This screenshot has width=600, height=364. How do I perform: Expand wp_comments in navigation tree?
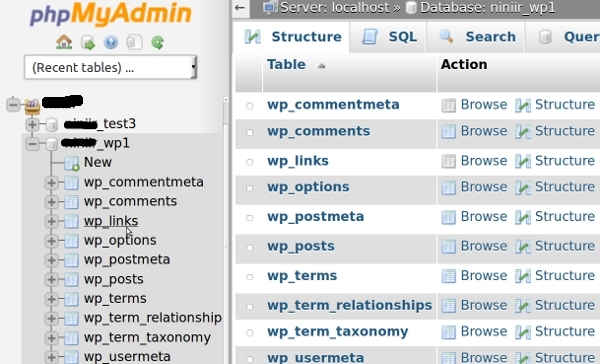pyautogui.click(x=51, y=202)
